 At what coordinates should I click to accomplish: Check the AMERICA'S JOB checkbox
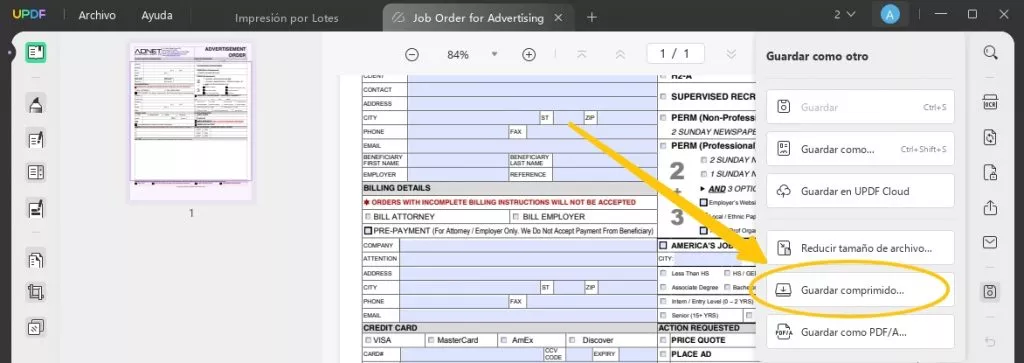[x=664, y=245]
